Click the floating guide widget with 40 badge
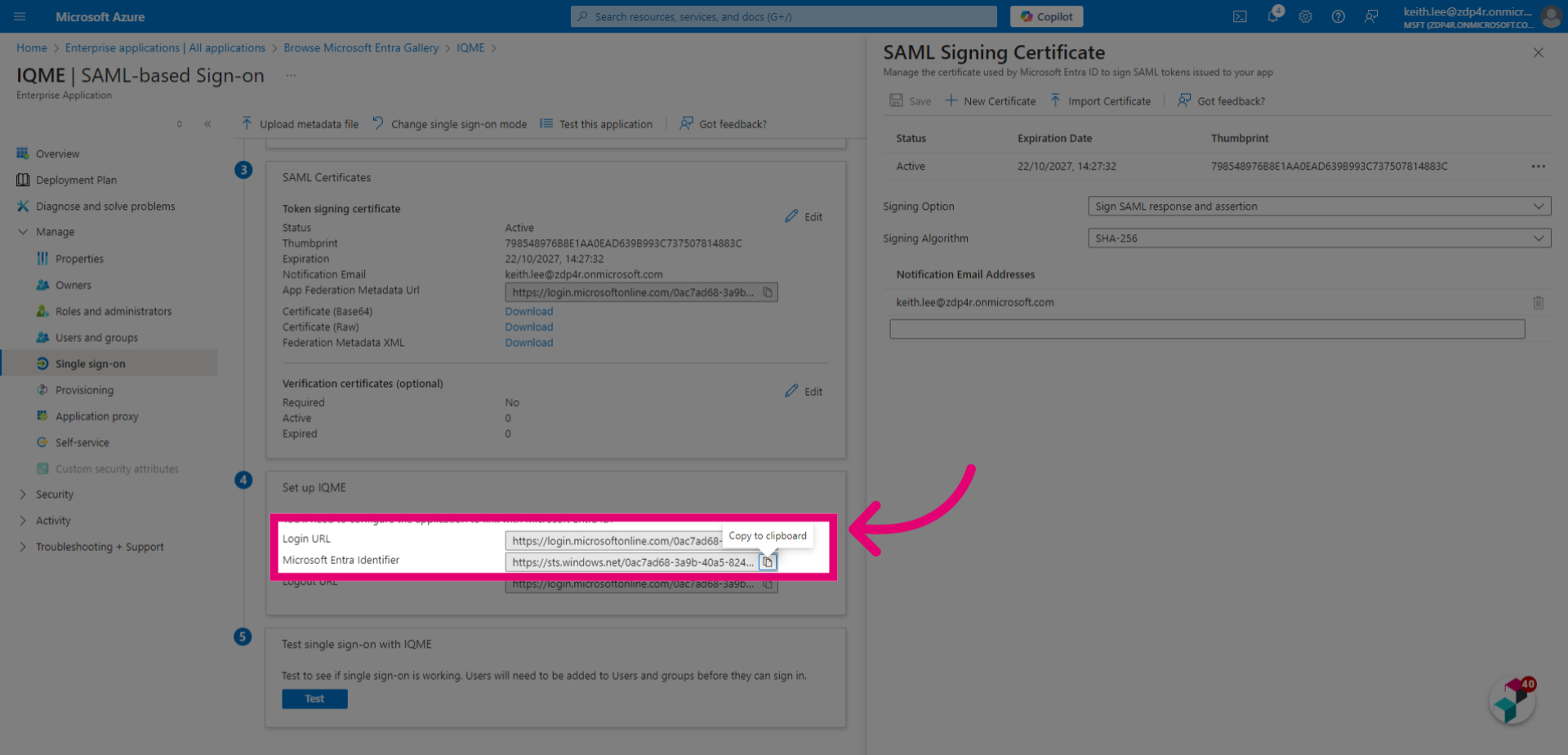 click(1513, 702)
